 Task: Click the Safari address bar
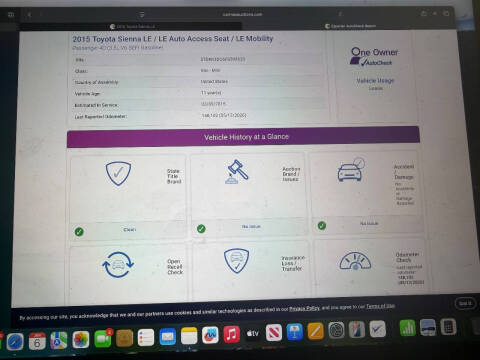[242, 14]
